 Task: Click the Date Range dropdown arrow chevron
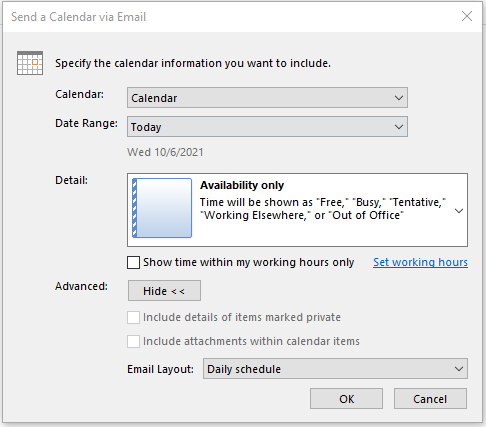tap(399, 127)
